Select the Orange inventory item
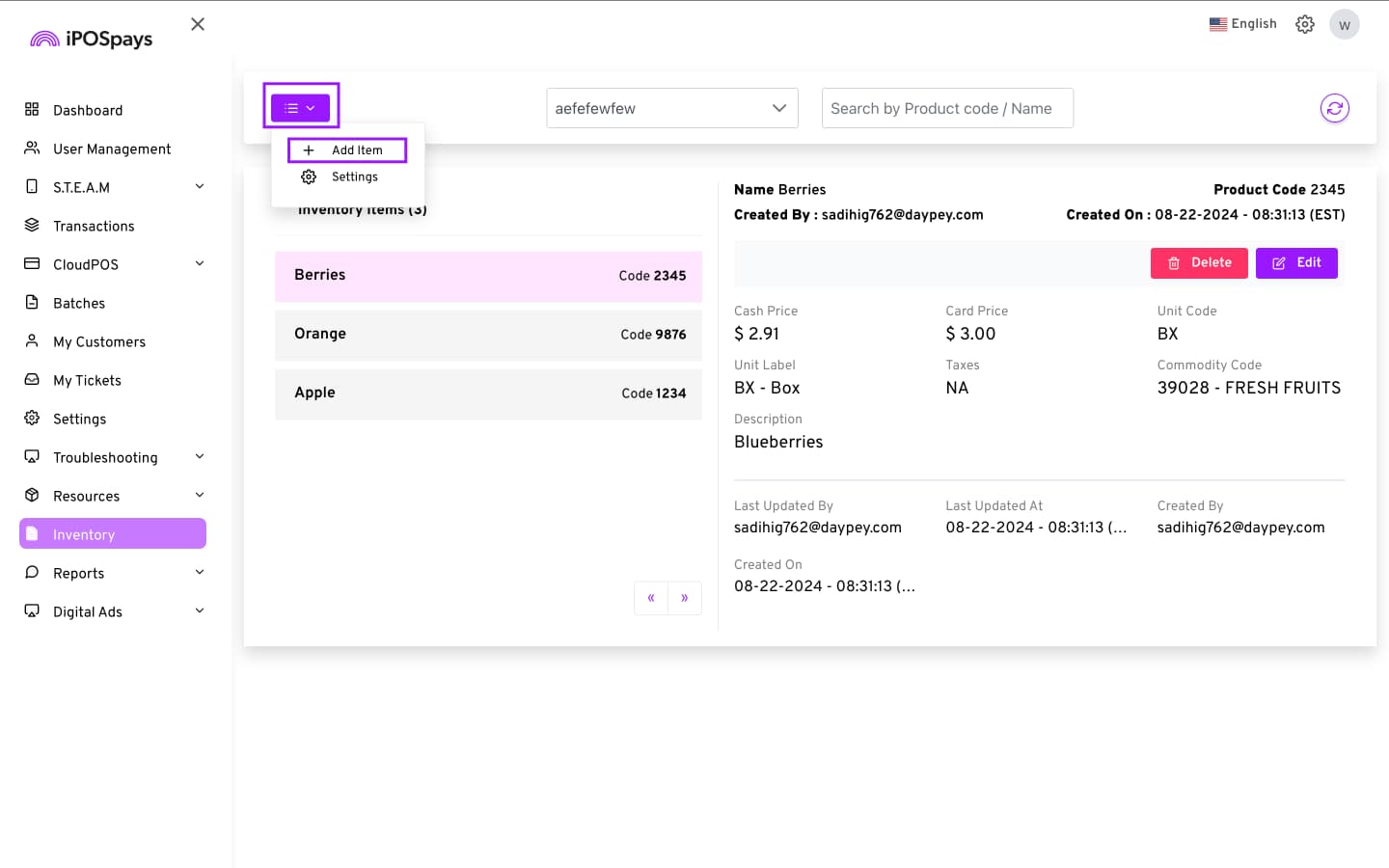 pos(488,335)
